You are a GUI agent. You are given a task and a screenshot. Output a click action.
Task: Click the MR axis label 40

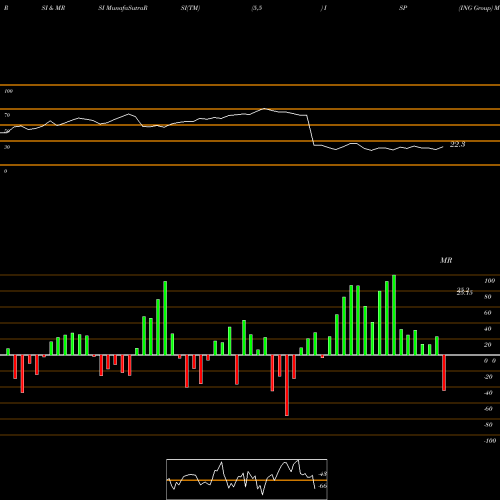tap(488, 329)
